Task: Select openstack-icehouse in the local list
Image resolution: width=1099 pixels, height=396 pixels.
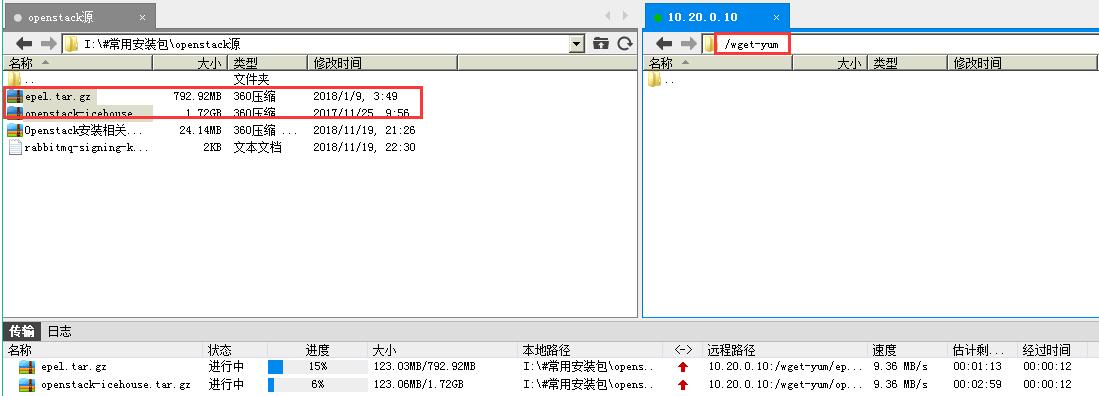Action: [x=78, y=113]
